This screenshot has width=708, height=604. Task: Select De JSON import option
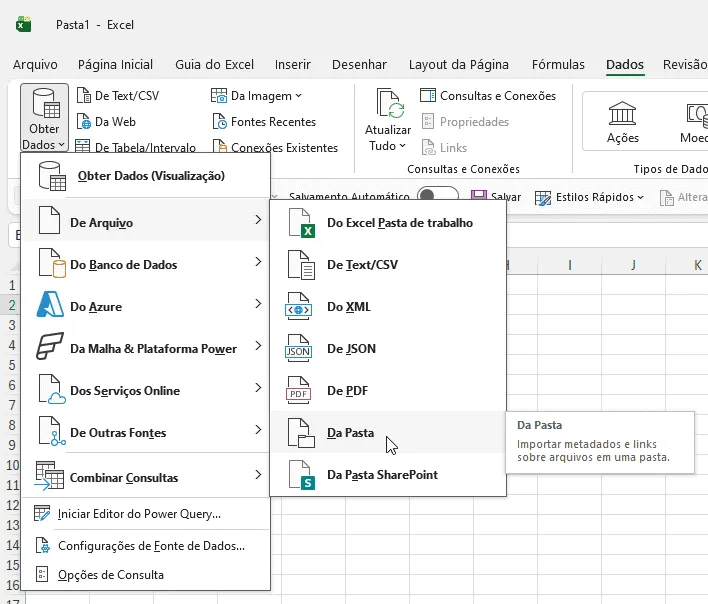[388, 349]
